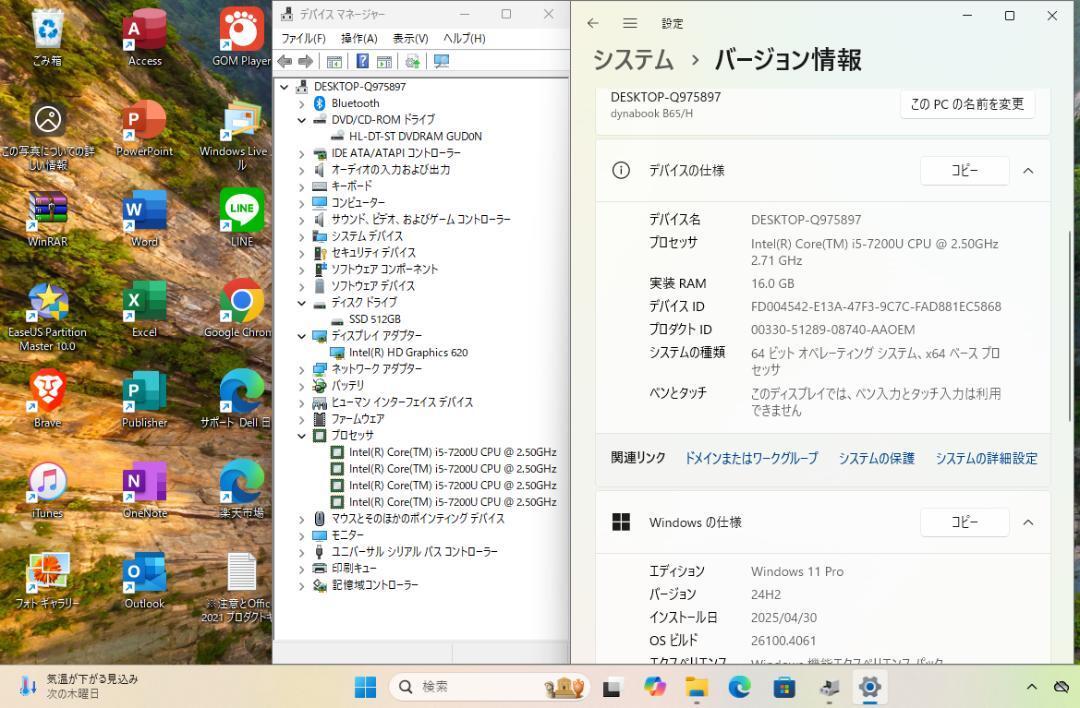
Task: Click the back navigation arrow in Device Manager
Action: 285,61
